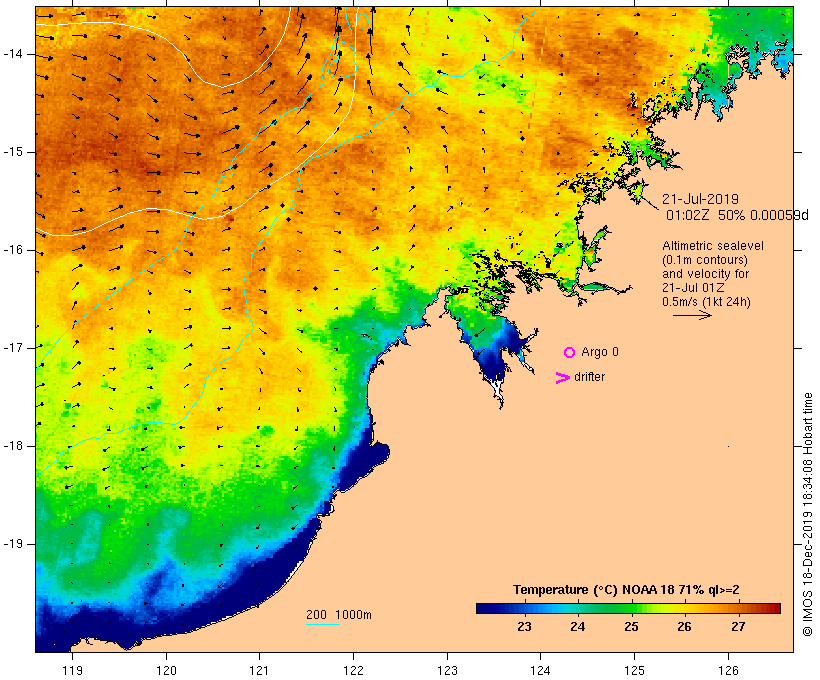This screenshot has width=820, height=680.
Task: Click the 27 label on the temperature scale
Action: tap(738, 626)
